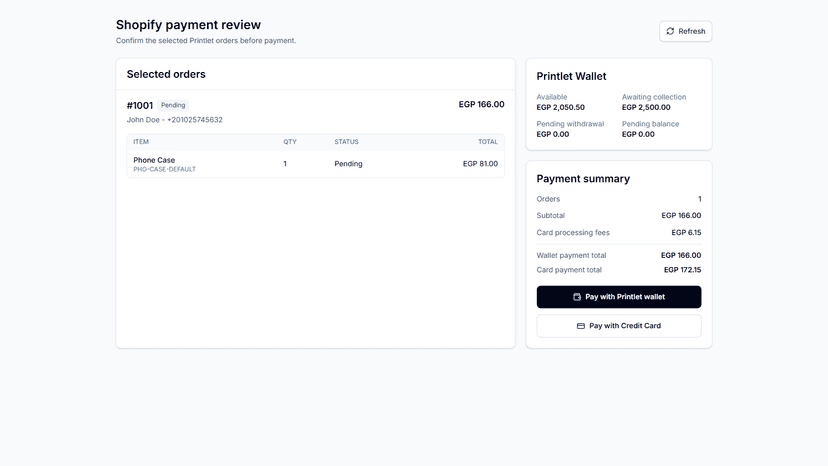Viewport: 828px width, 466px height.
Task: Click the QTY column header
Action: tap(290, 142)
